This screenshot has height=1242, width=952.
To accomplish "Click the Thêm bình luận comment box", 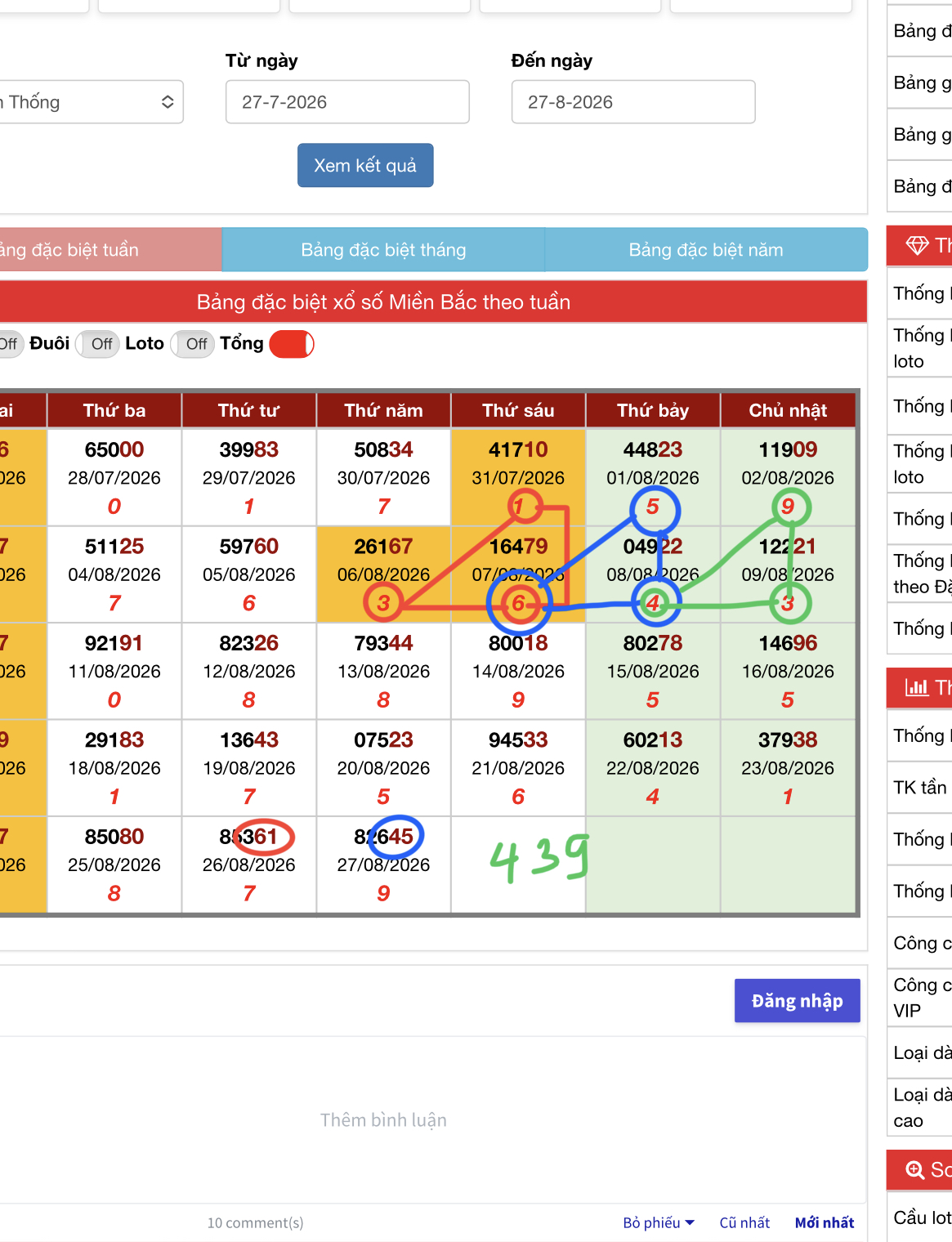I will tap(433, 1120).
